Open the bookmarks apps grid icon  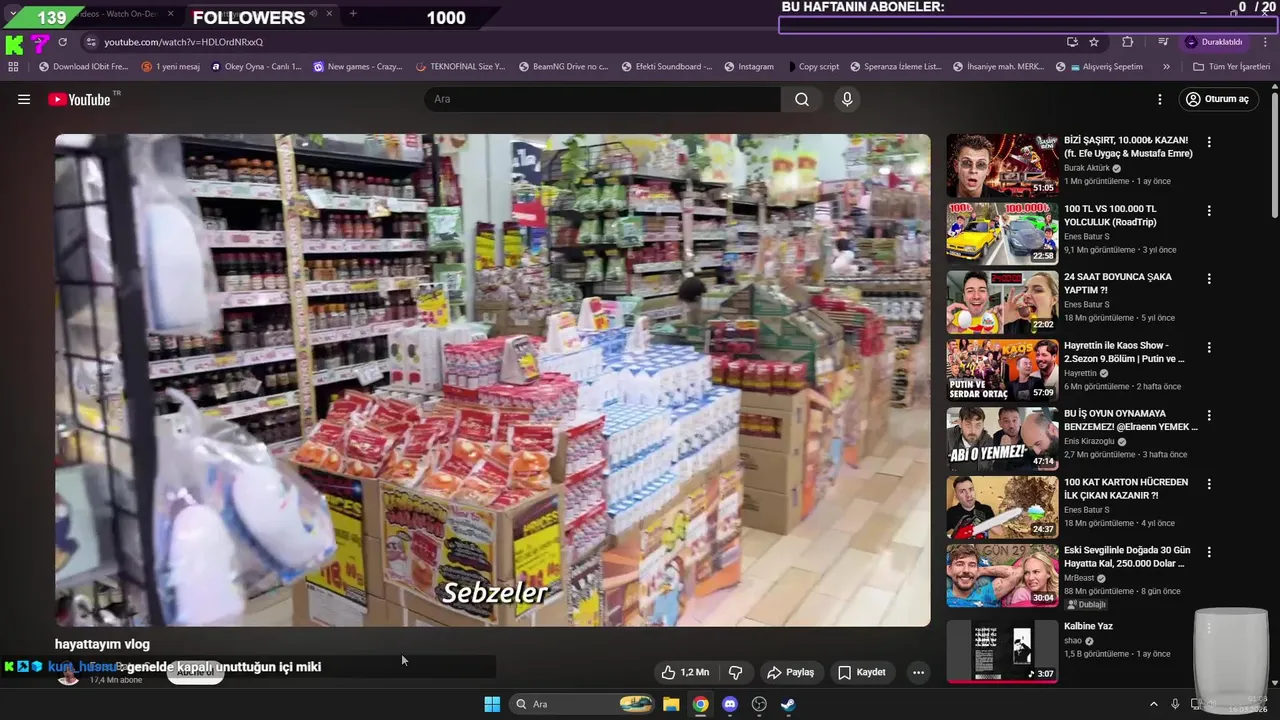click(13, 67)
